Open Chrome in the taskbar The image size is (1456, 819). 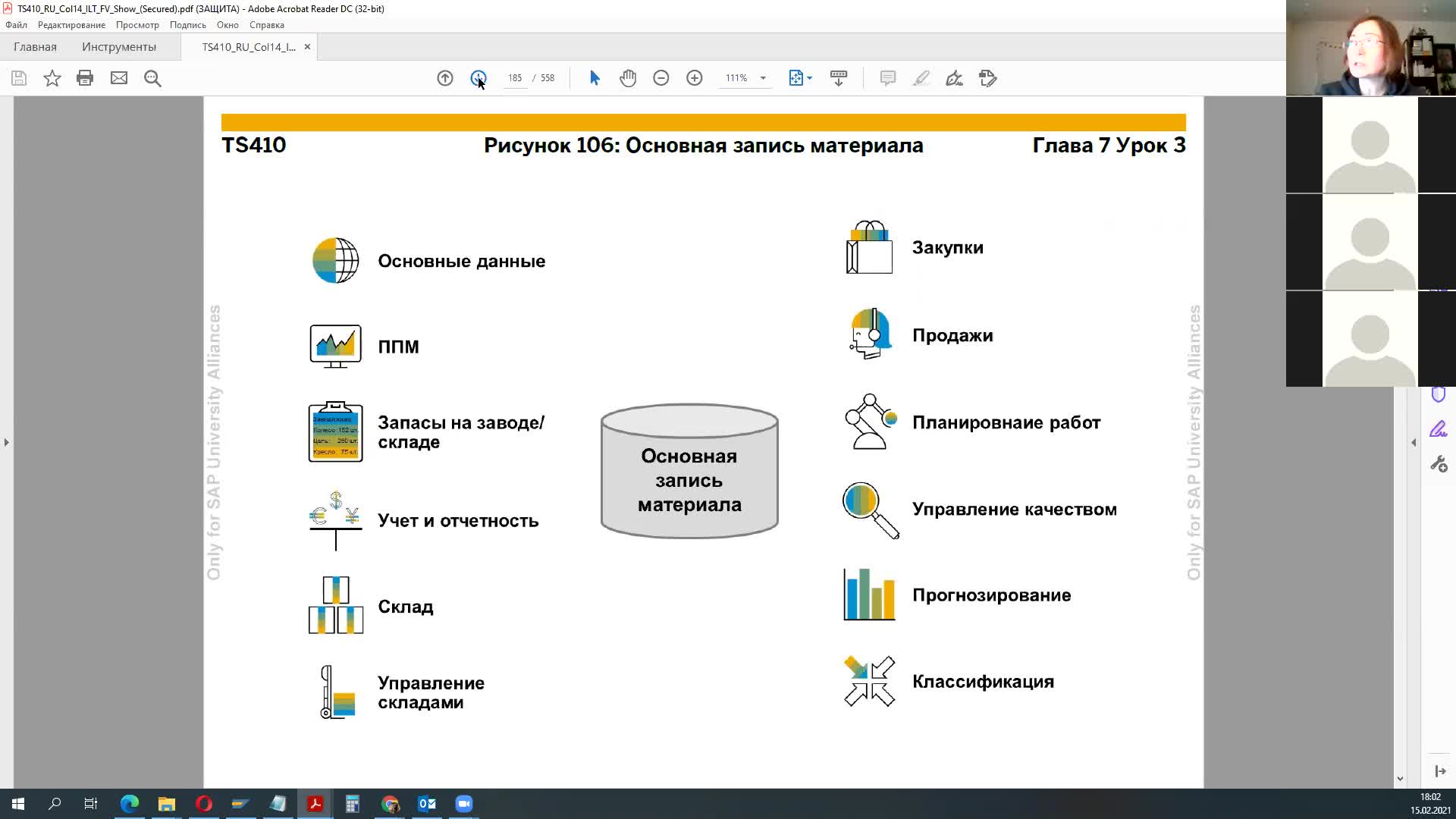pyautogui.click(x=390, y=804)
